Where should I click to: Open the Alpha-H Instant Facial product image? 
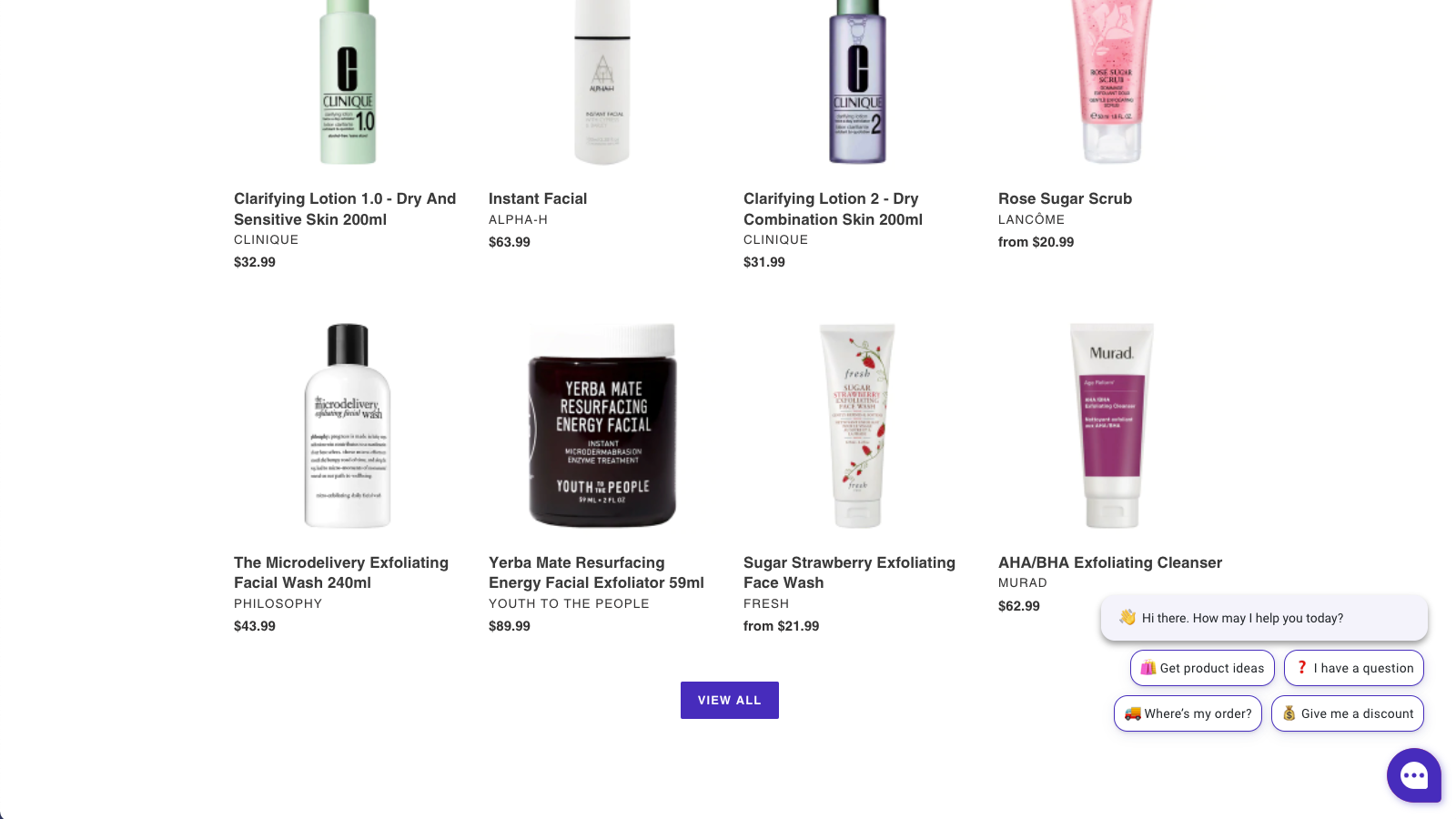(x=602, y=82)
